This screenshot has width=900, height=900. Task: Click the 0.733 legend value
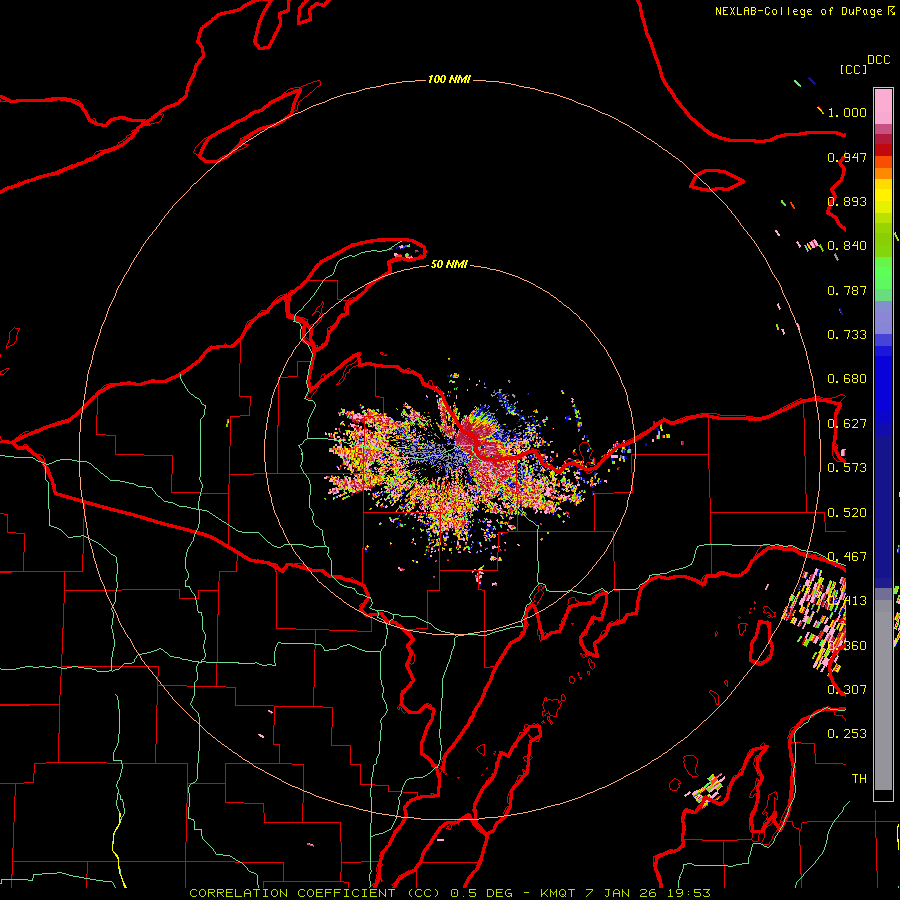847,335
